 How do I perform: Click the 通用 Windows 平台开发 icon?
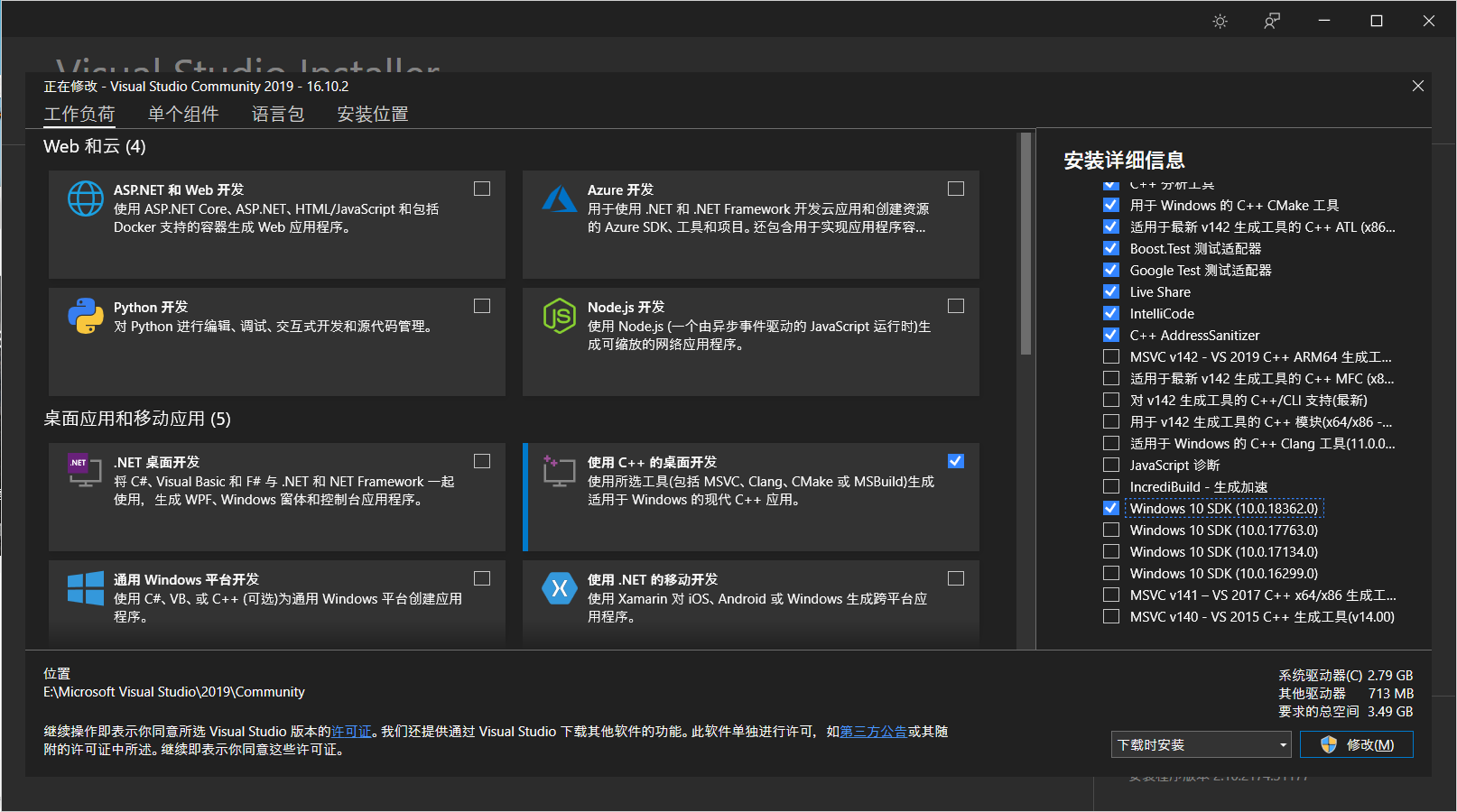tap(85, 588)
